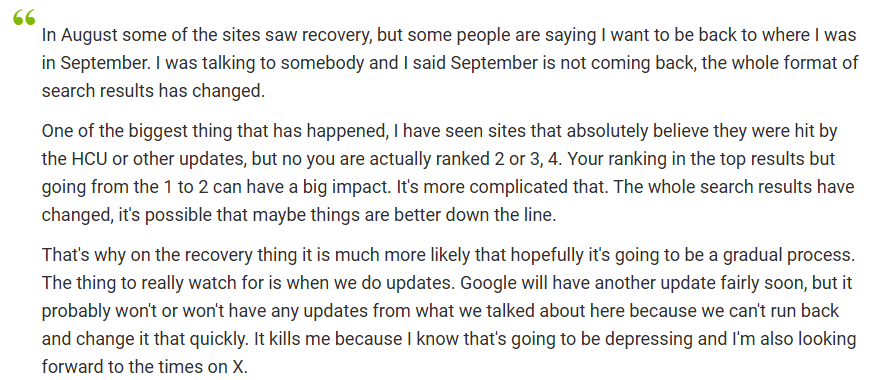Screen dimensions: 878x380
Task: Click the final "X." at the end of the quote
Action: [239, 367]
